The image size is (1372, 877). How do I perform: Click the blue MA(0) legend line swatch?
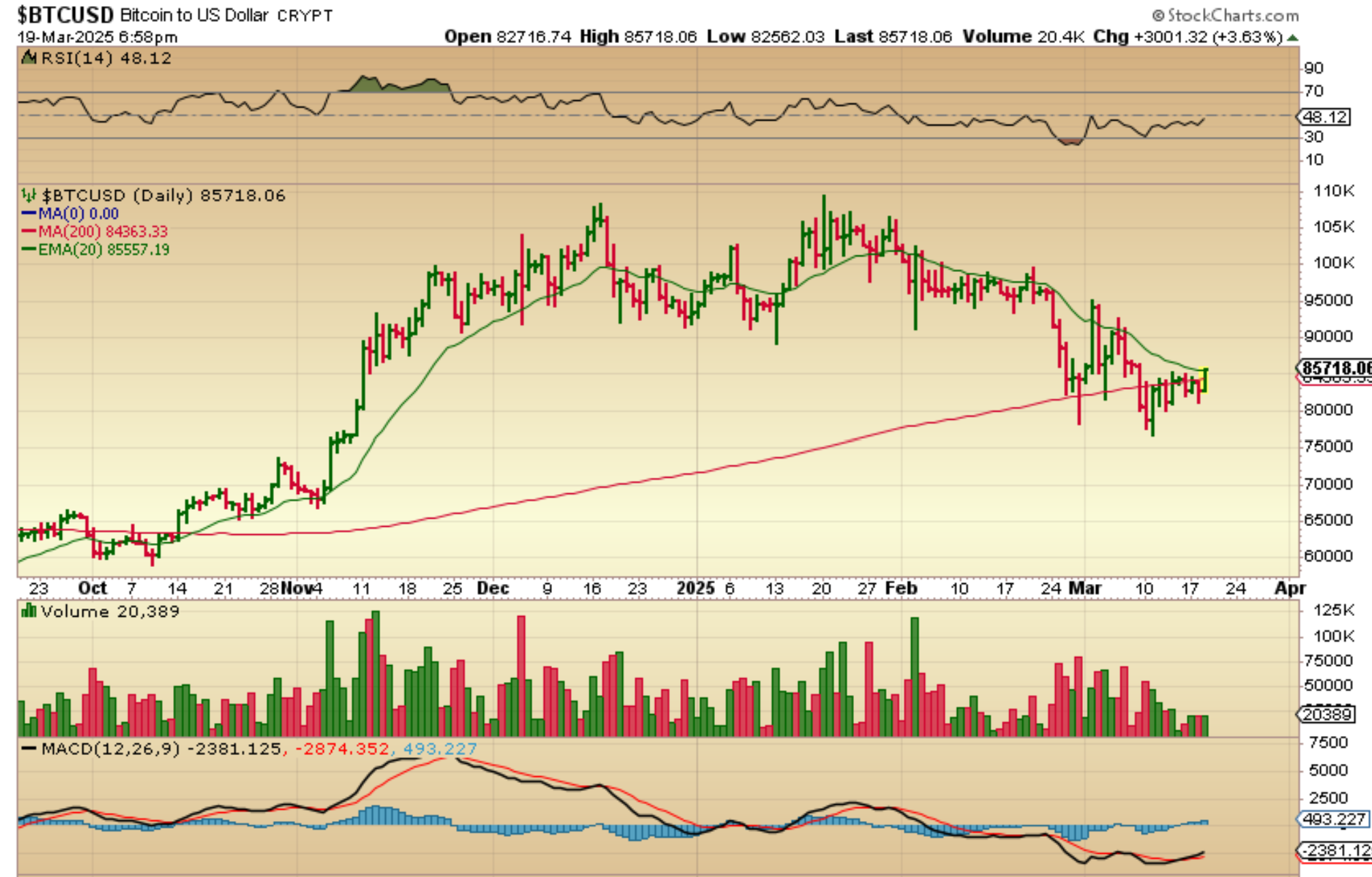click(29, 214)
